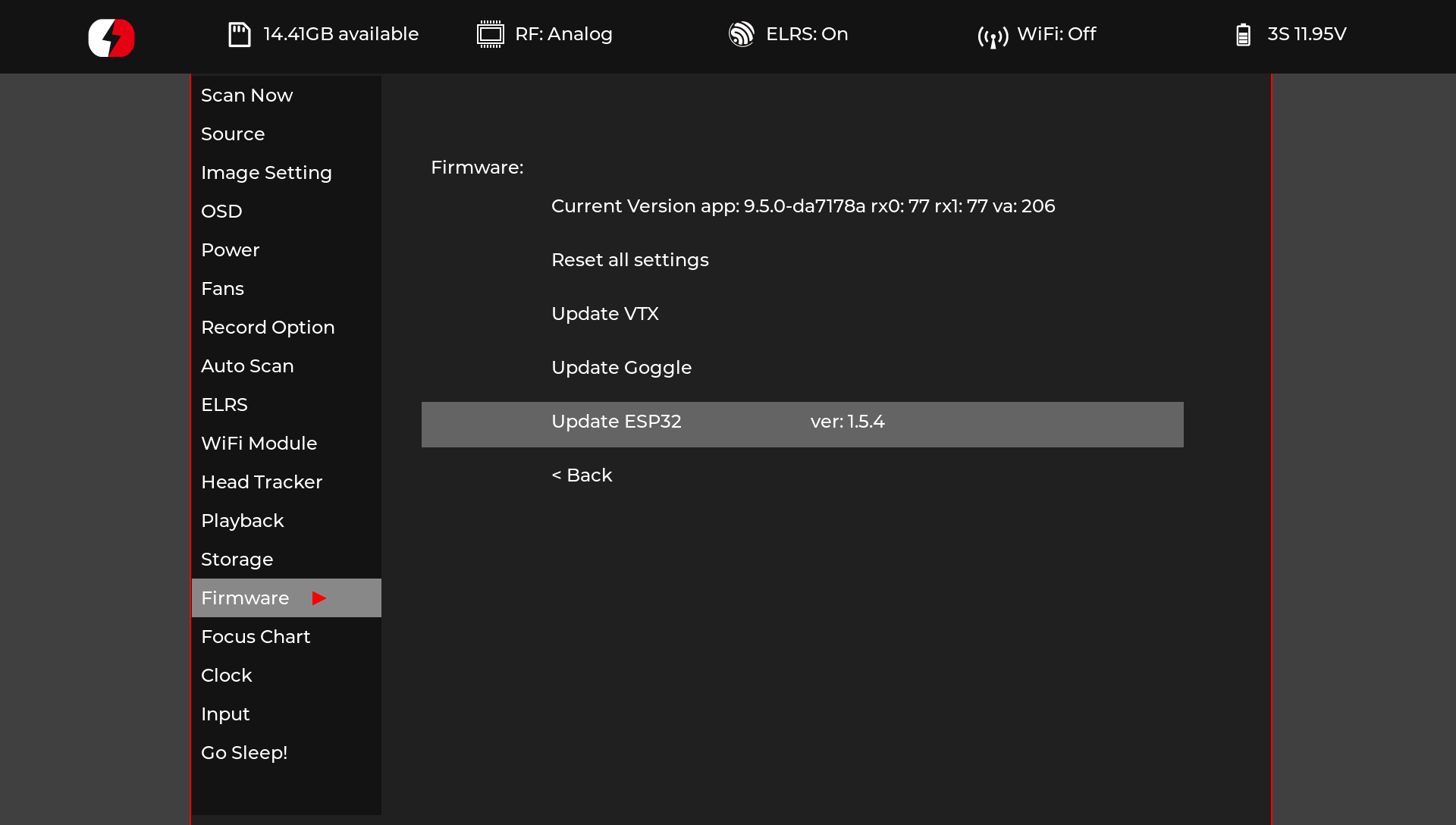The width and height of the screenshot is (1456, 825).
Task: Click the ELRS signal icon
Action: [x=741, y=34]
